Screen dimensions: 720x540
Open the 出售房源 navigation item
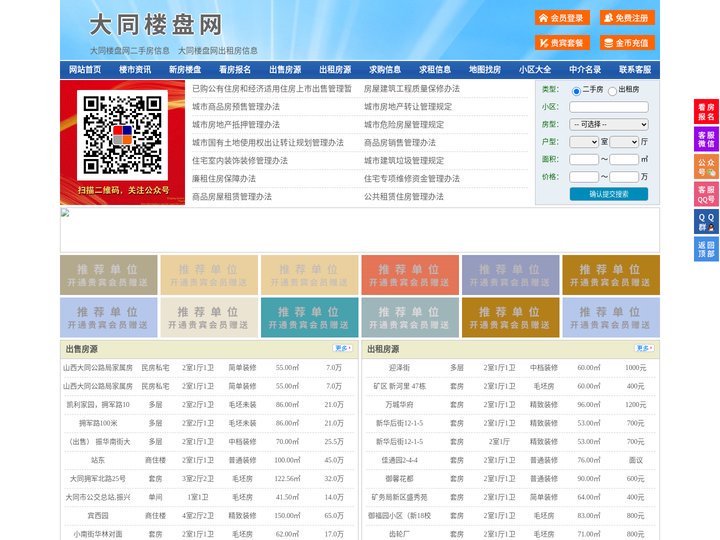click(x=285, y=70)
